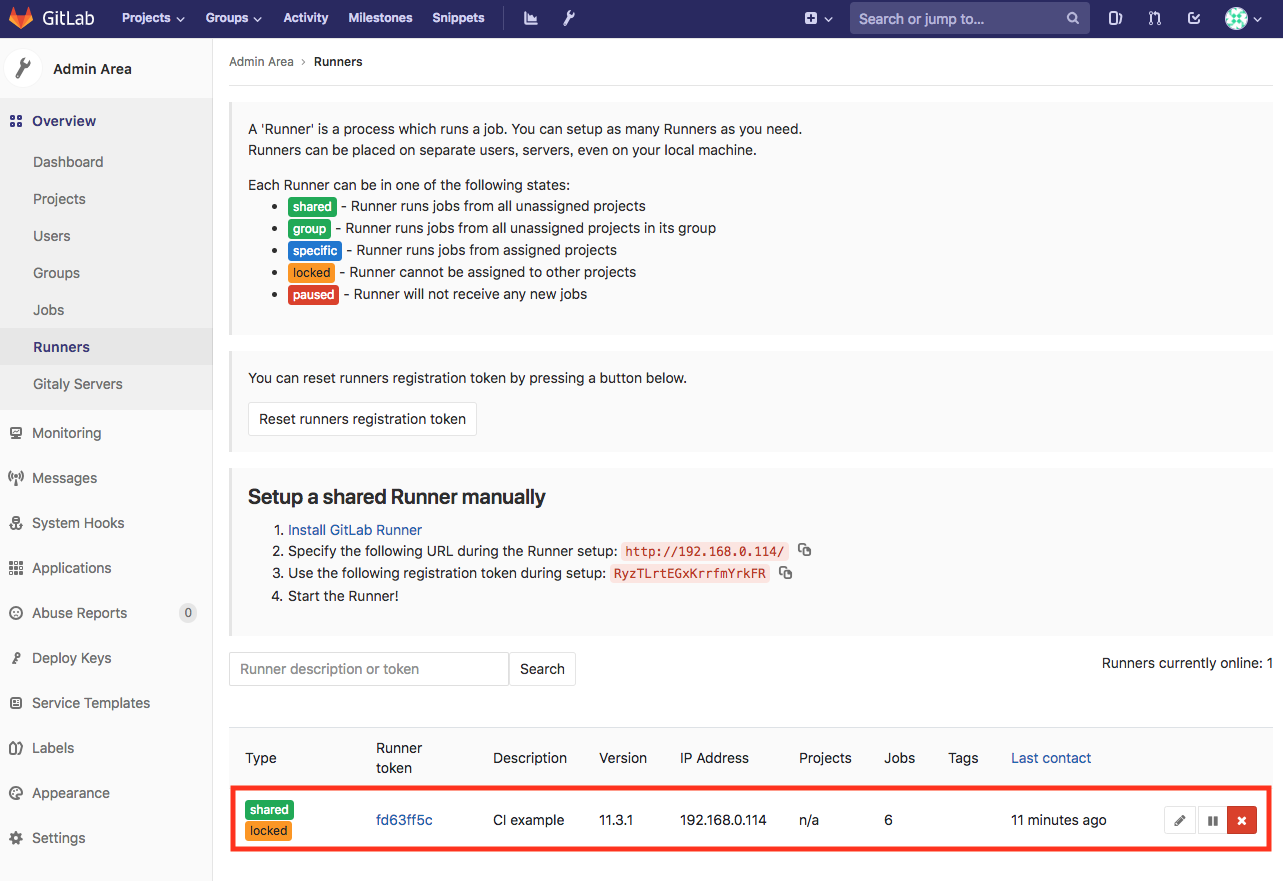
Task: Pause the CI example runner
Action: 1212,819
